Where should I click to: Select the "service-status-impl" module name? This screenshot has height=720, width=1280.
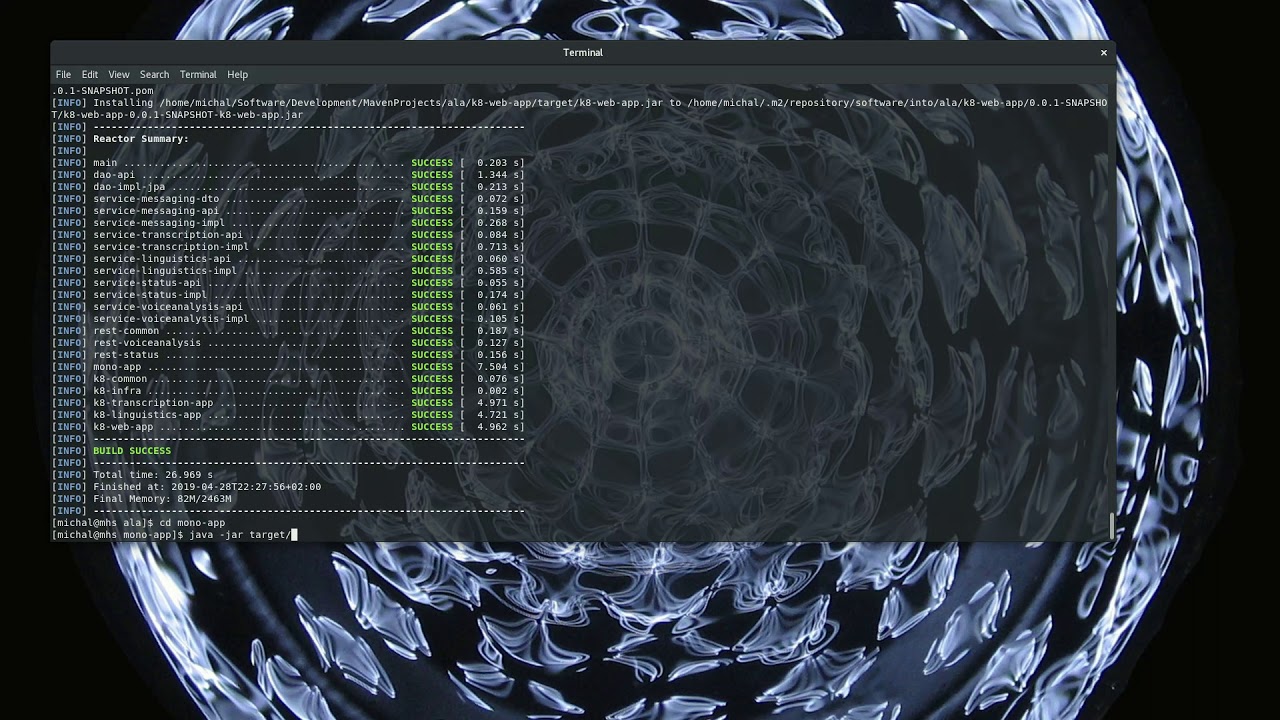[x=150, y=295]
